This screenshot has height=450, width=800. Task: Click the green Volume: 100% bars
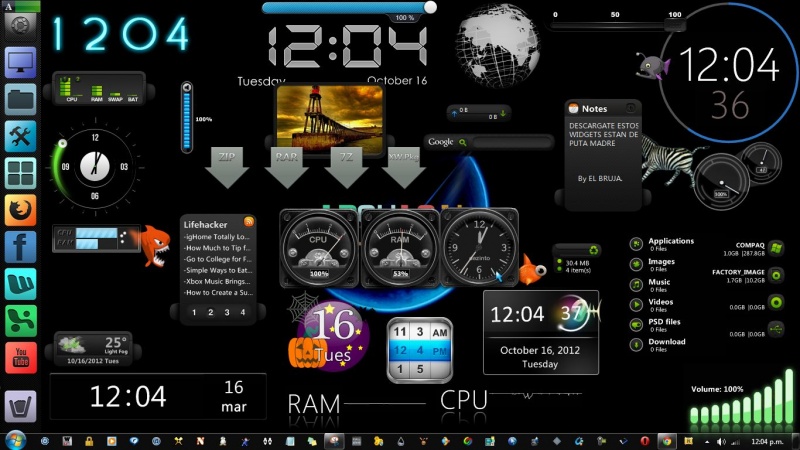click(741, 396)
